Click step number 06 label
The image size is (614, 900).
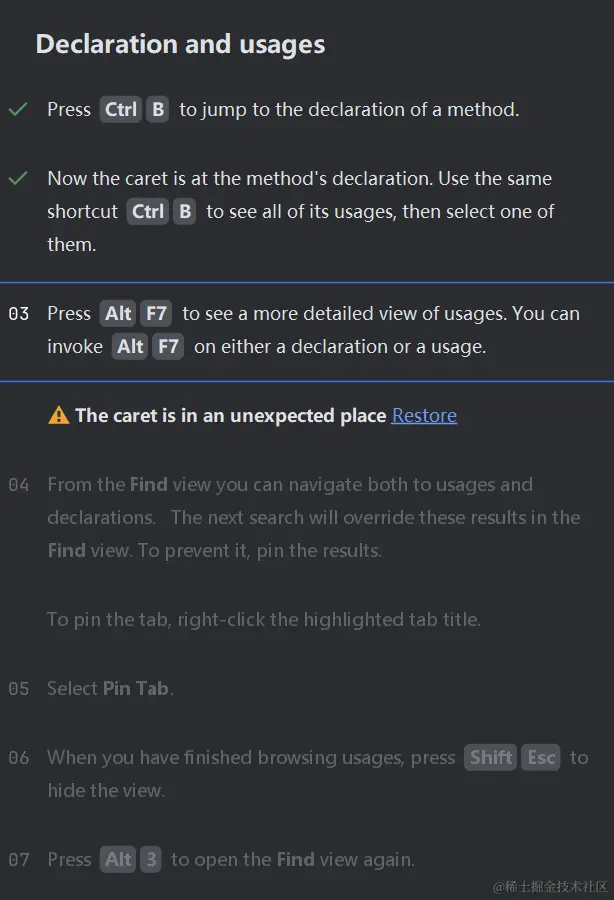[19, 758]
